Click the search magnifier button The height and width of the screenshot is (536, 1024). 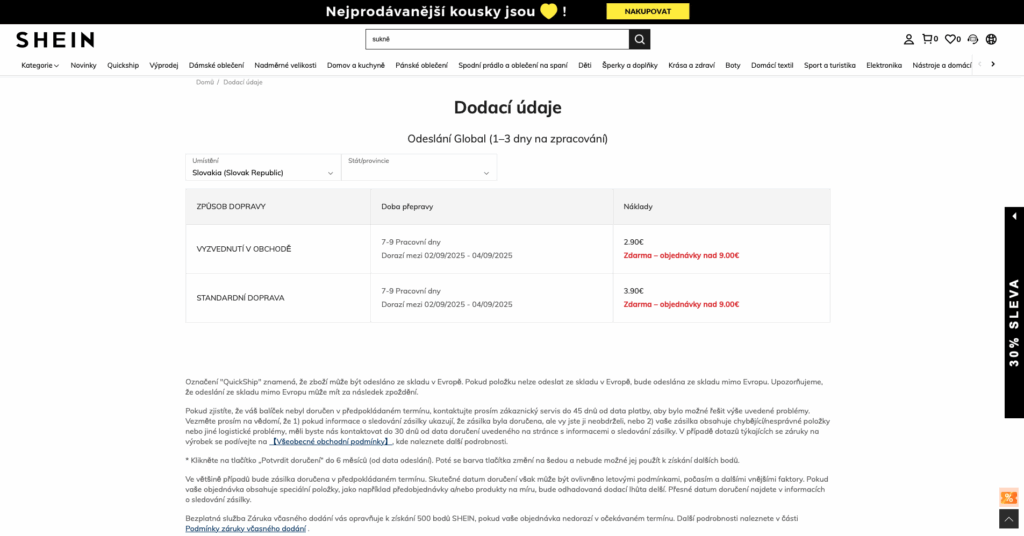[639, 39]
